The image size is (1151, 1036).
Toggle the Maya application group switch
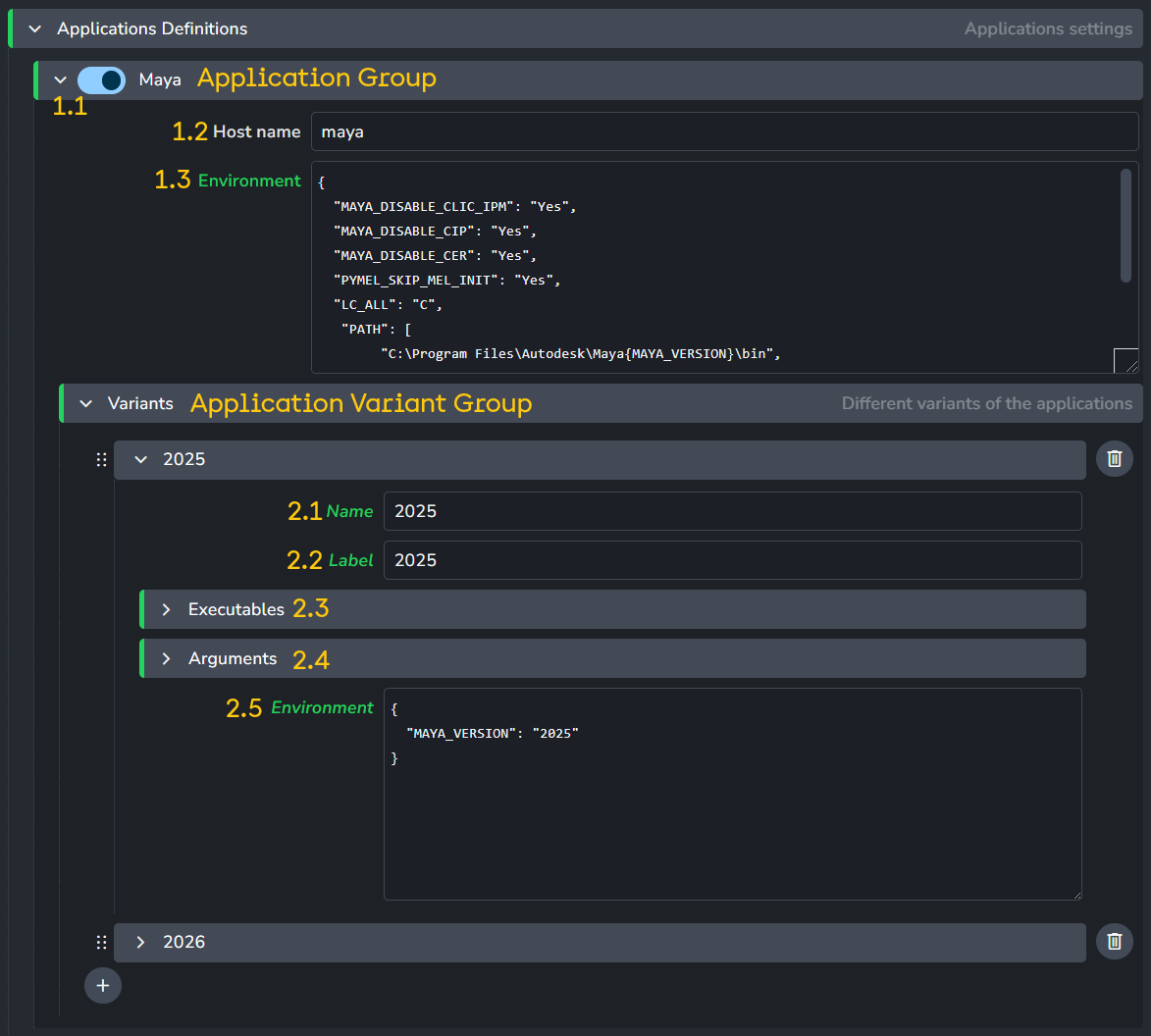point(102,80)
